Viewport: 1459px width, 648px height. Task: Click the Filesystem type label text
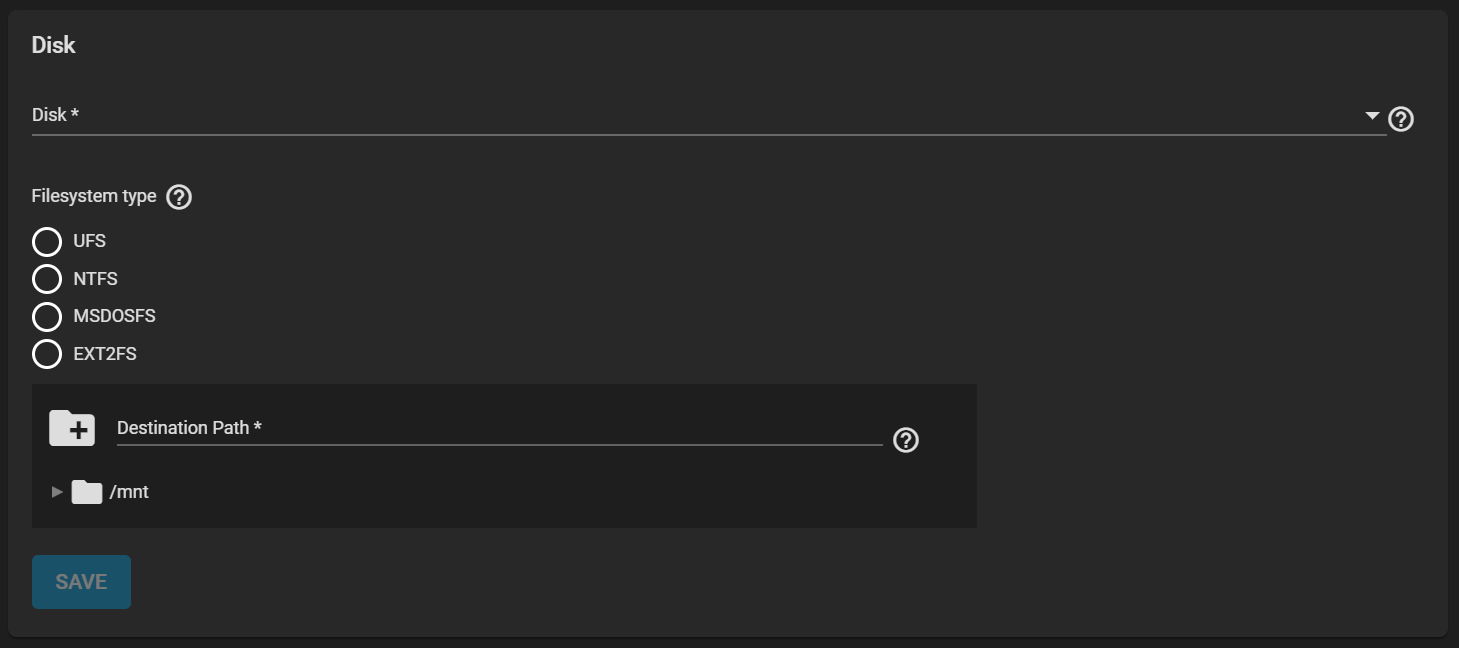coord(94,196)
